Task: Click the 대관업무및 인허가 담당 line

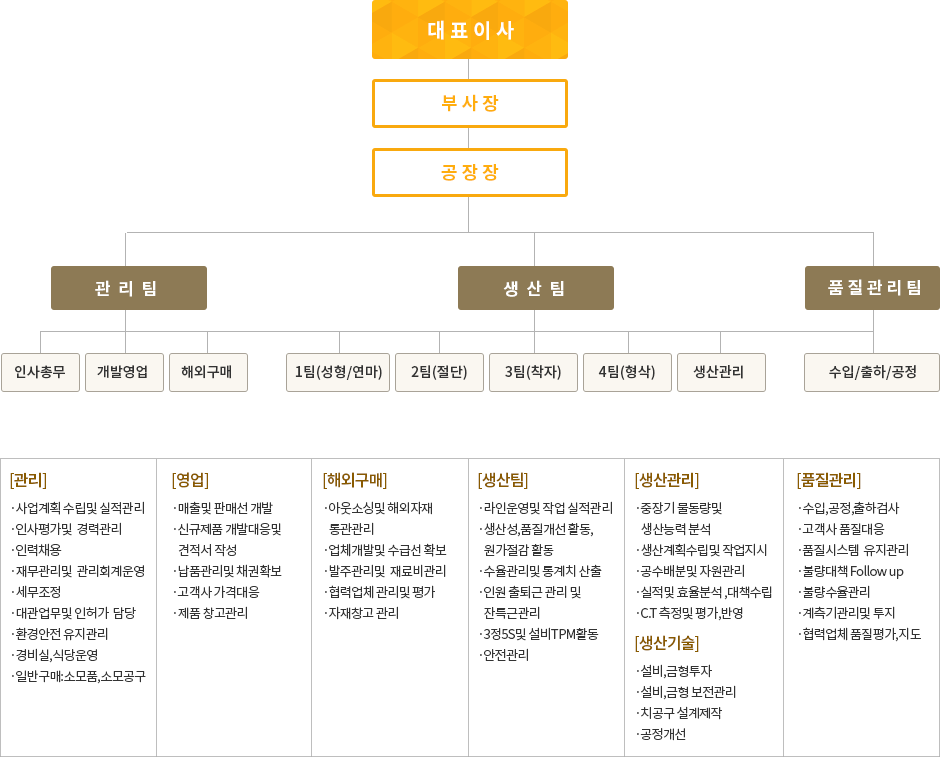Action: pyautogui.click(x=73, y=613)
